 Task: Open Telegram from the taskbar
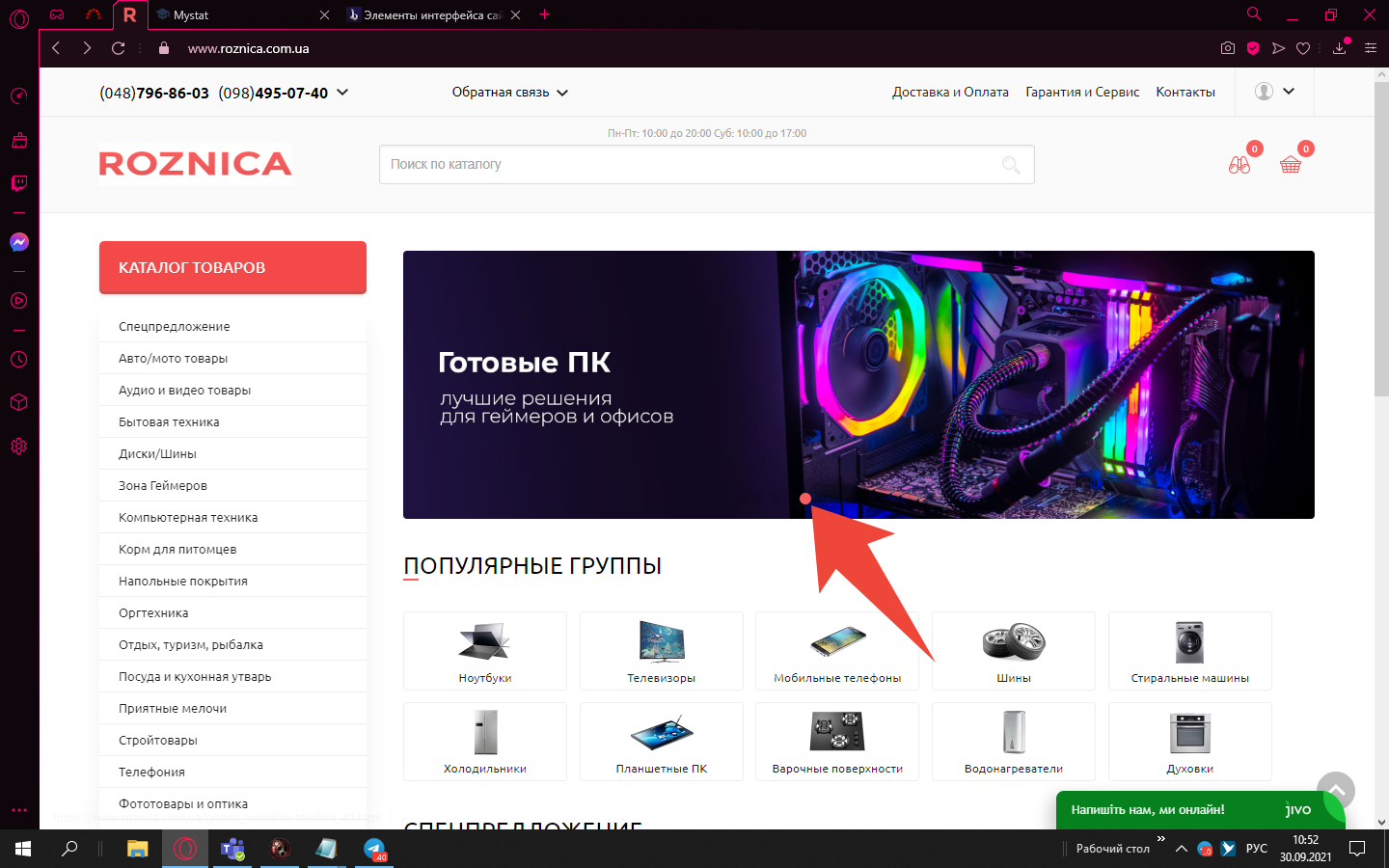coord(374,849)
